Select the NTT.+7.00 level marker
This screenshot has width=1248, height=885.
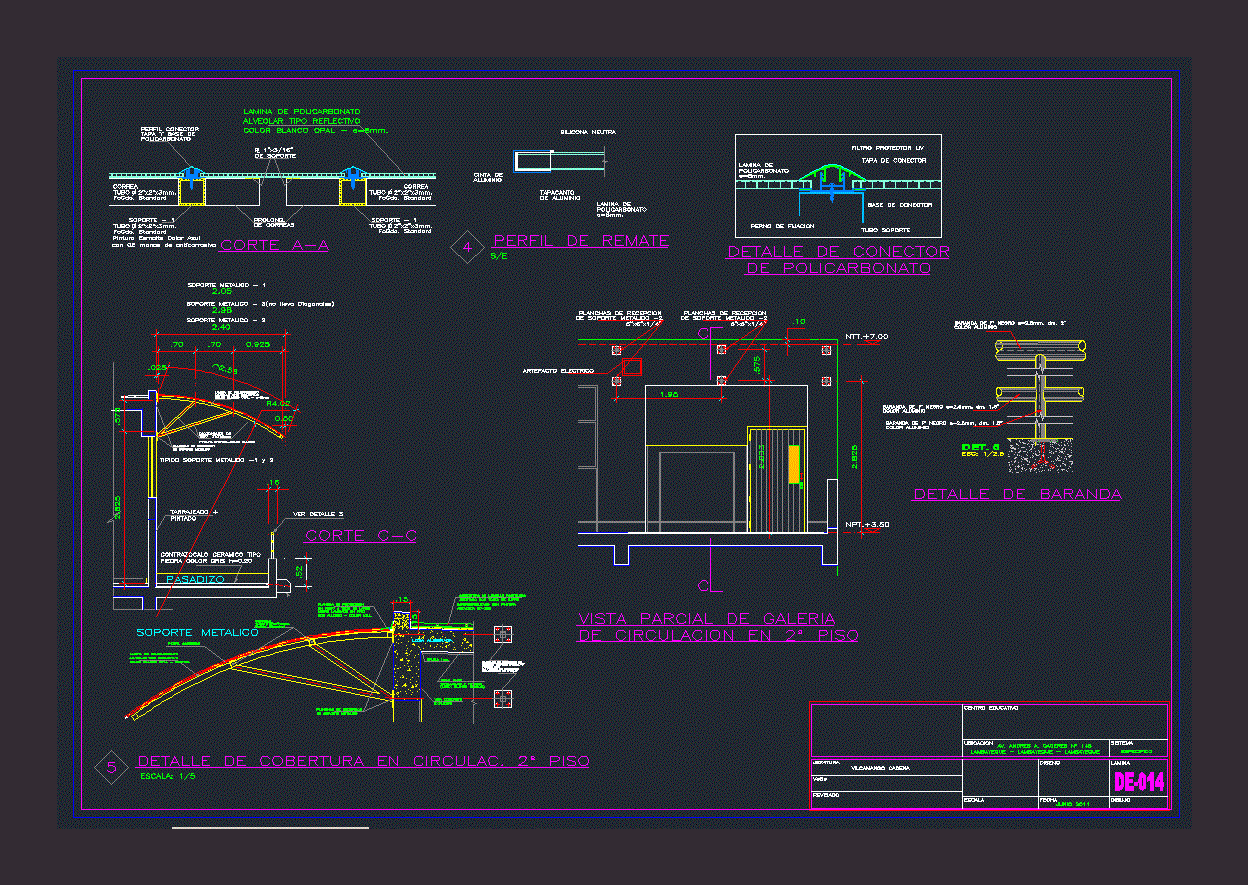(866, 337)
